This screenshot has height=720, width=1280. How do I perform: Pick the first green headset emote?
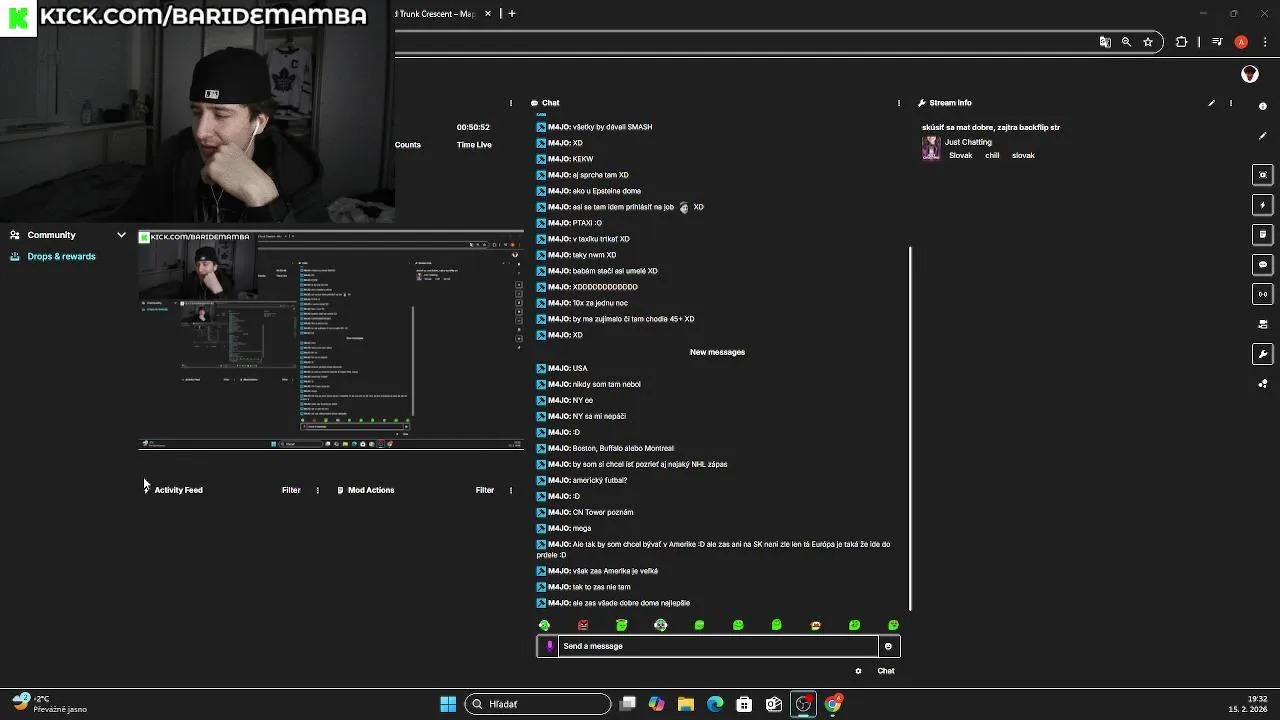click(544, 625)
